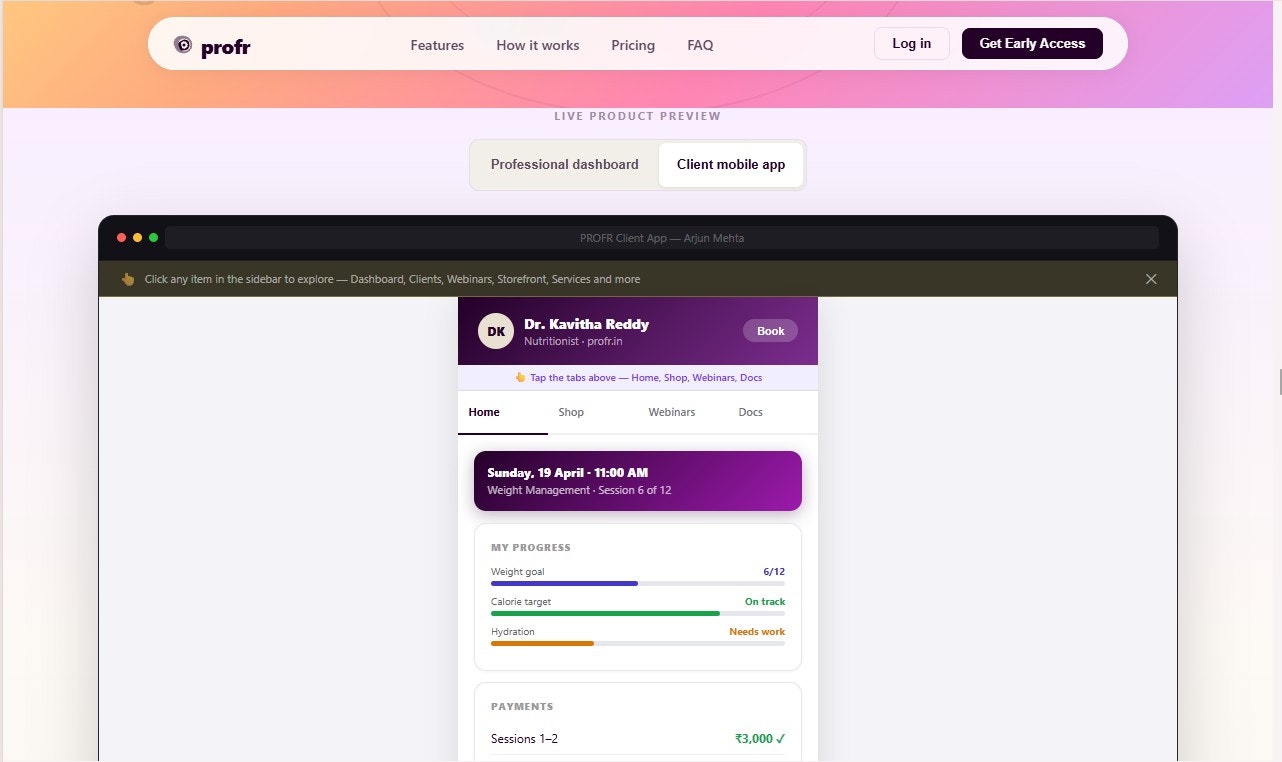Go to How it works section
The image size is (1282, 762).
(x=538, y=45)
